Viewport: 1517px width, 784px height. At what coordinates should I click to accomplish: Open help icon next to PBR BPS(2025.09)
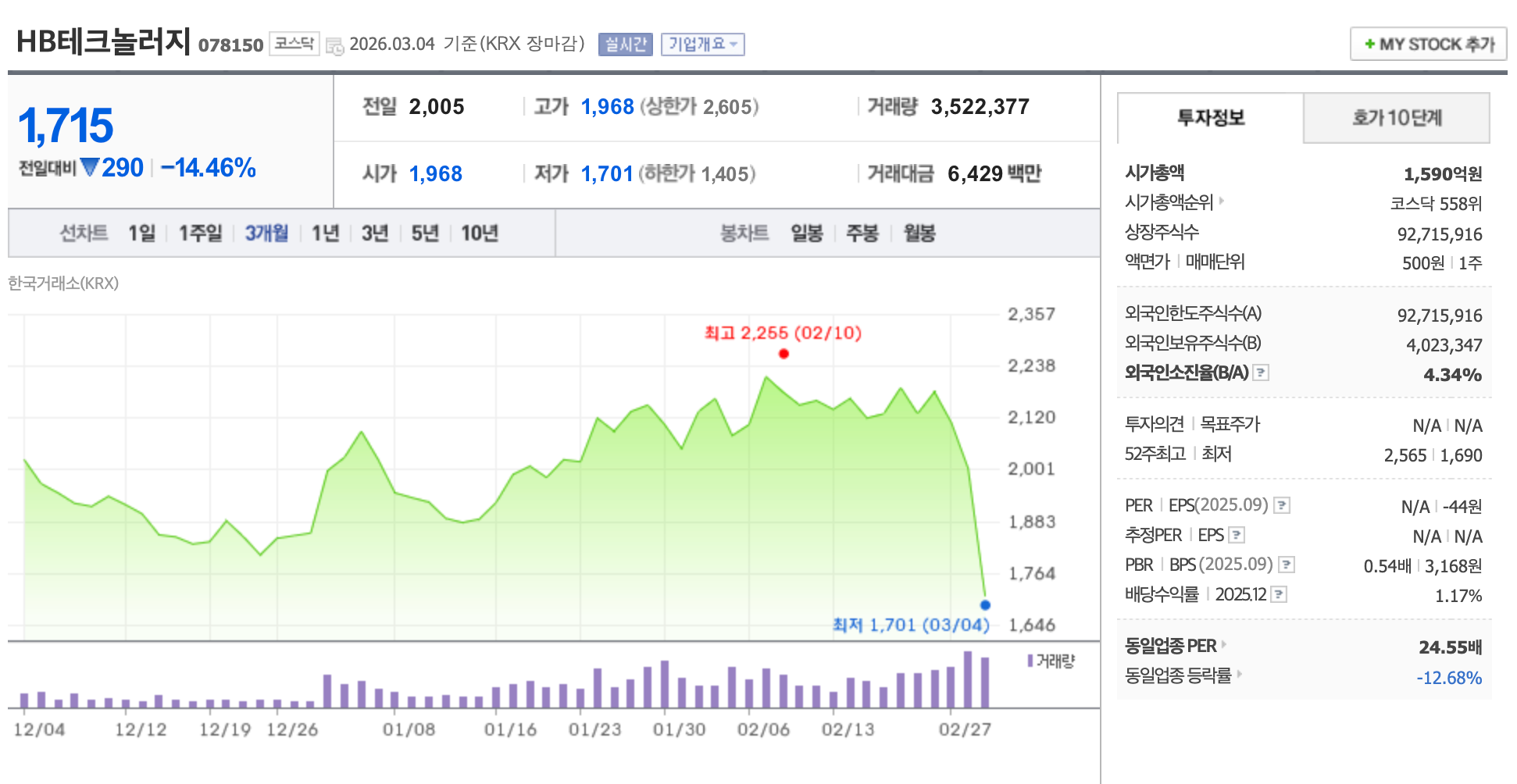(1287, 565)
